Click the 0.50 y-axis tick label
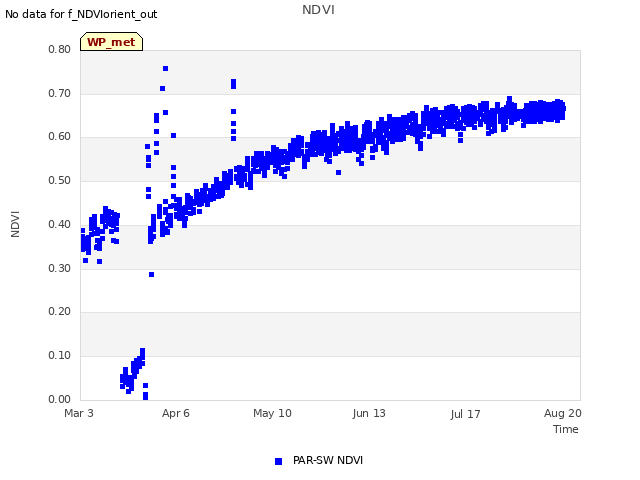The image size is (640, 480). pos(60,180)
